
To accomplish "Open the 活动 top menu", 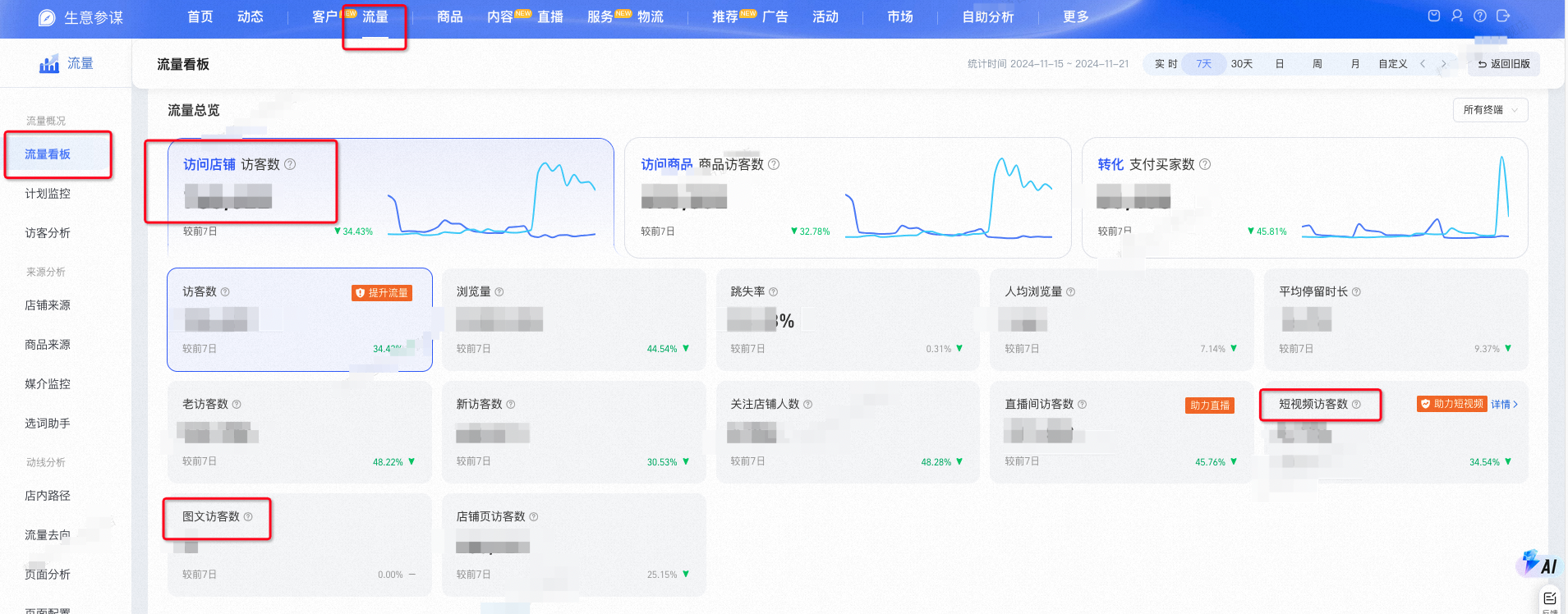I will (x=825, y=17).
